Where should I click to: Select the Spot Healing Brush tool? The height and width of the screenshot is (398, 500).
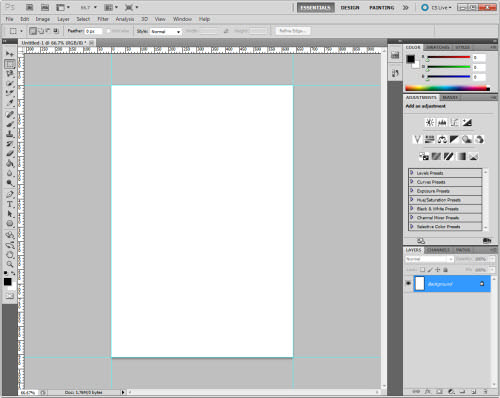click(10, 115)
